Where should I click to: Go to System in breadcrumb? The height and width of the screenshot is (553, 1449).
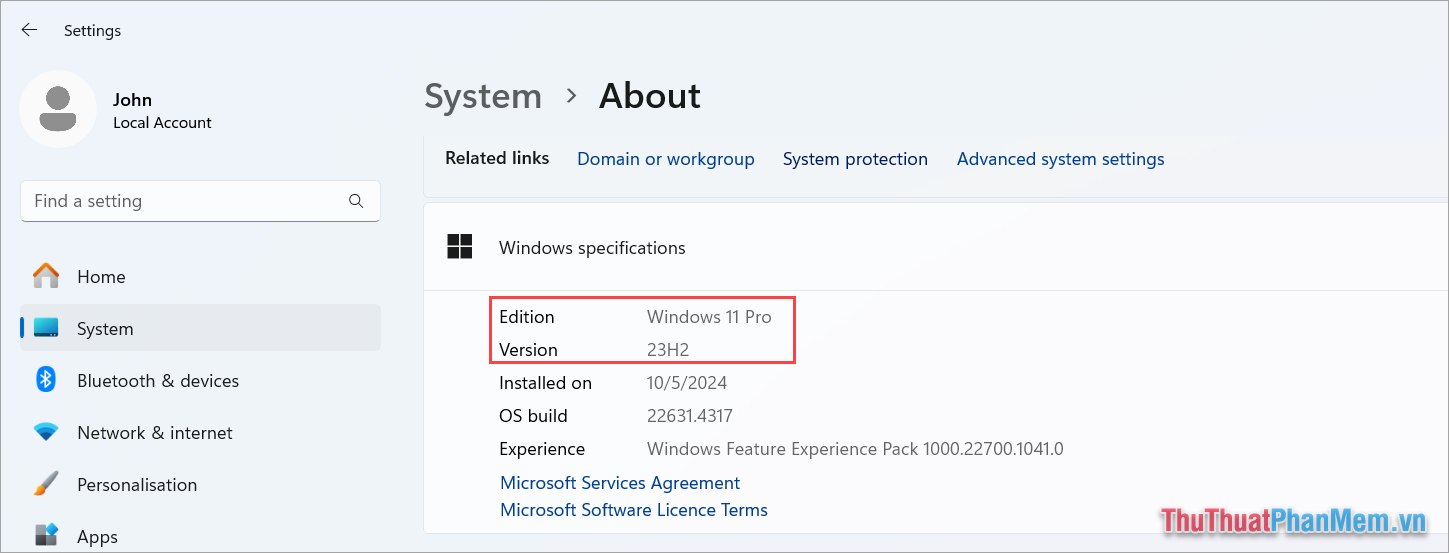click(x=483, y=96)
